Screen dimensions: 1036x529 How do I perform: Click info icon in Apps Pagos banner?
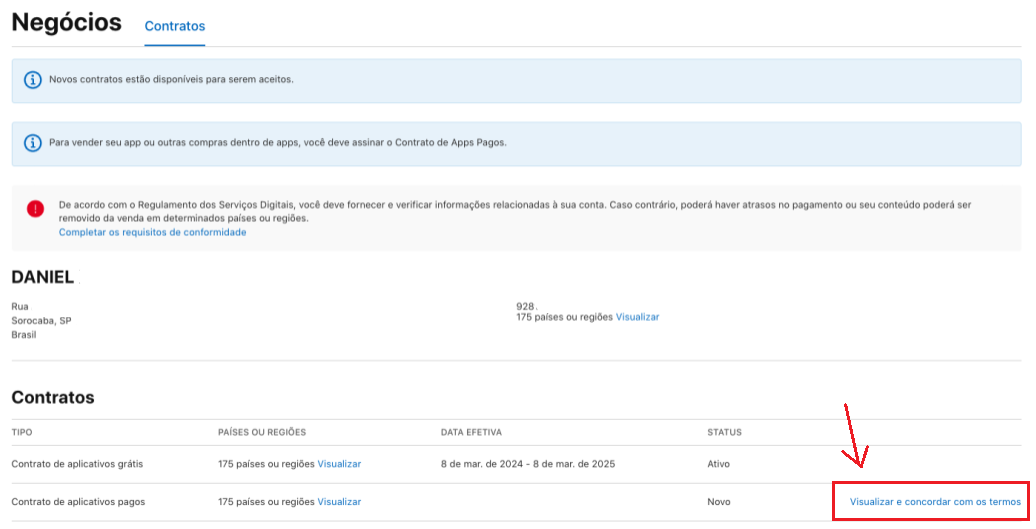tap(32, 143)
